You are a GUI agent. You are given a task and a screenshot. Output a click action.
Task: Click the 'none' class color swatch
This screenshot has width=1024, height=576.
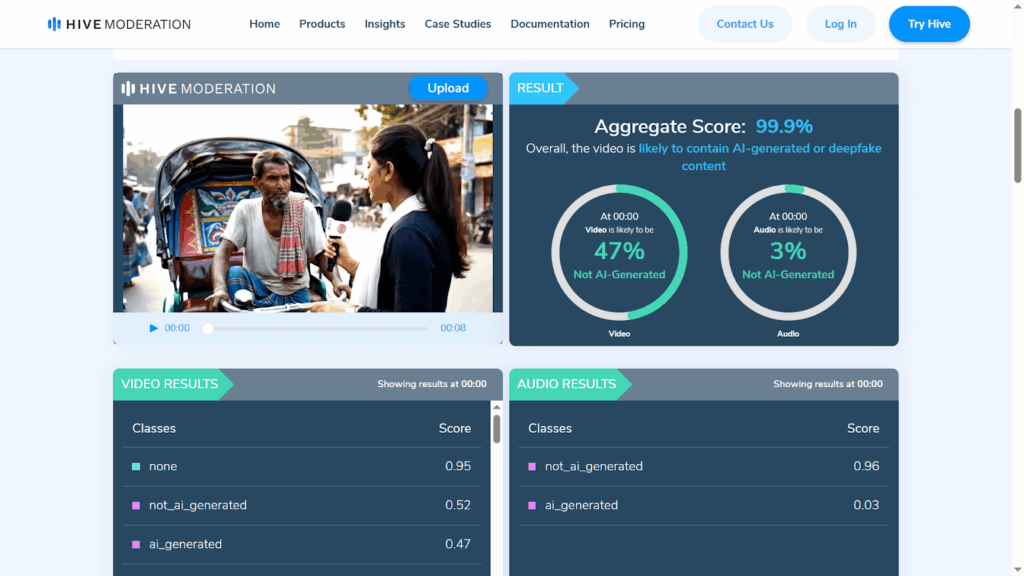coord(136,466)
